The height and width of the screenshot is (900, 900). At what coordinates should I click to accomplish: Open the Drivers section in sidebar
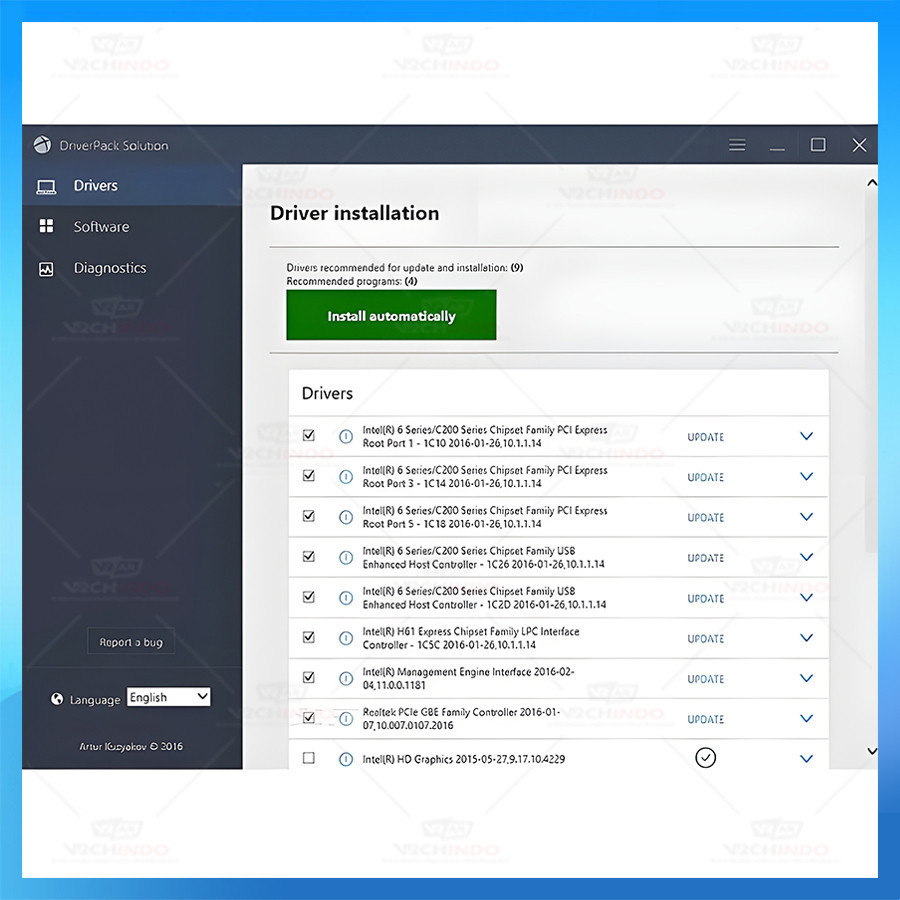pos(132,185)
